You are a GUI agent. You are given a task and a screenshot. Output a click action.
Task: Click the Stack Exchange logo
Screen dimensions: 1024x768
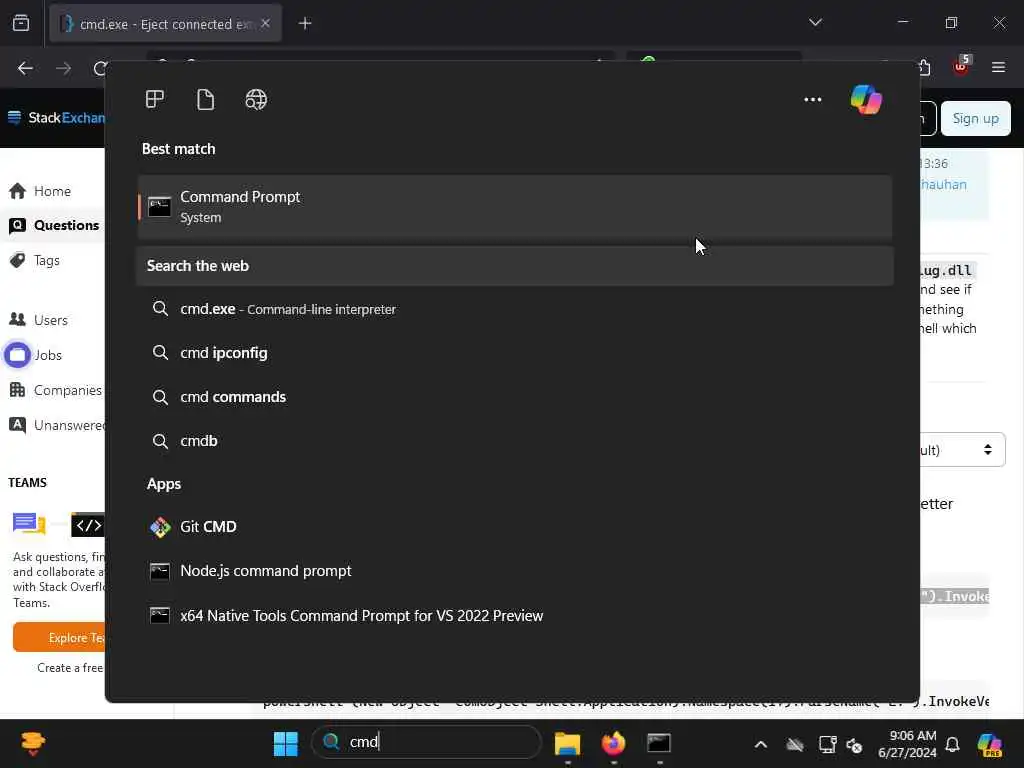[57, 118]
